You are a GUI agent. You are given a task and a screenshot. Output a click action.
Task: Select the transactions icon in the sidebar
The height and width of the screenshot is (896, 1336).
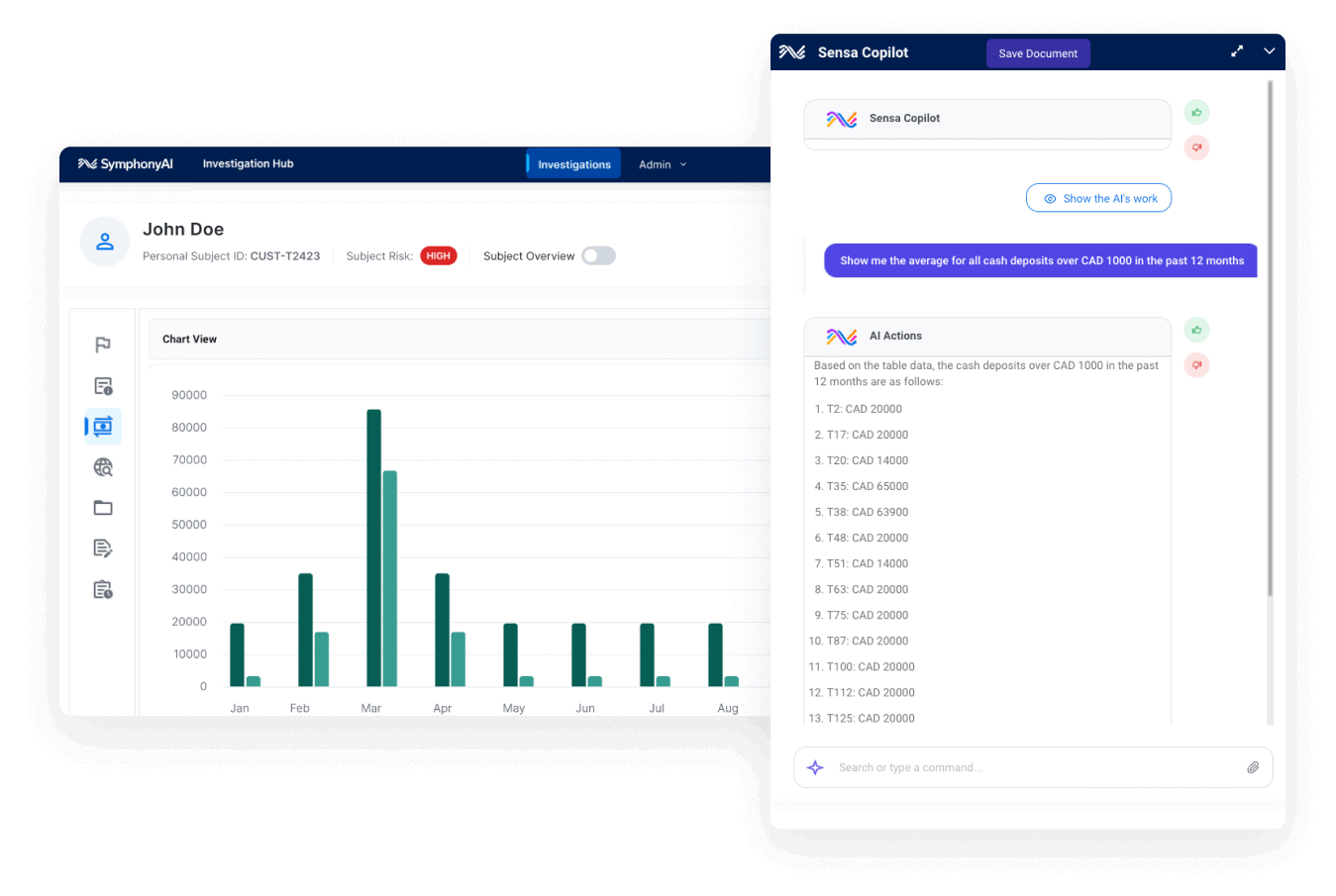[103, 427]
